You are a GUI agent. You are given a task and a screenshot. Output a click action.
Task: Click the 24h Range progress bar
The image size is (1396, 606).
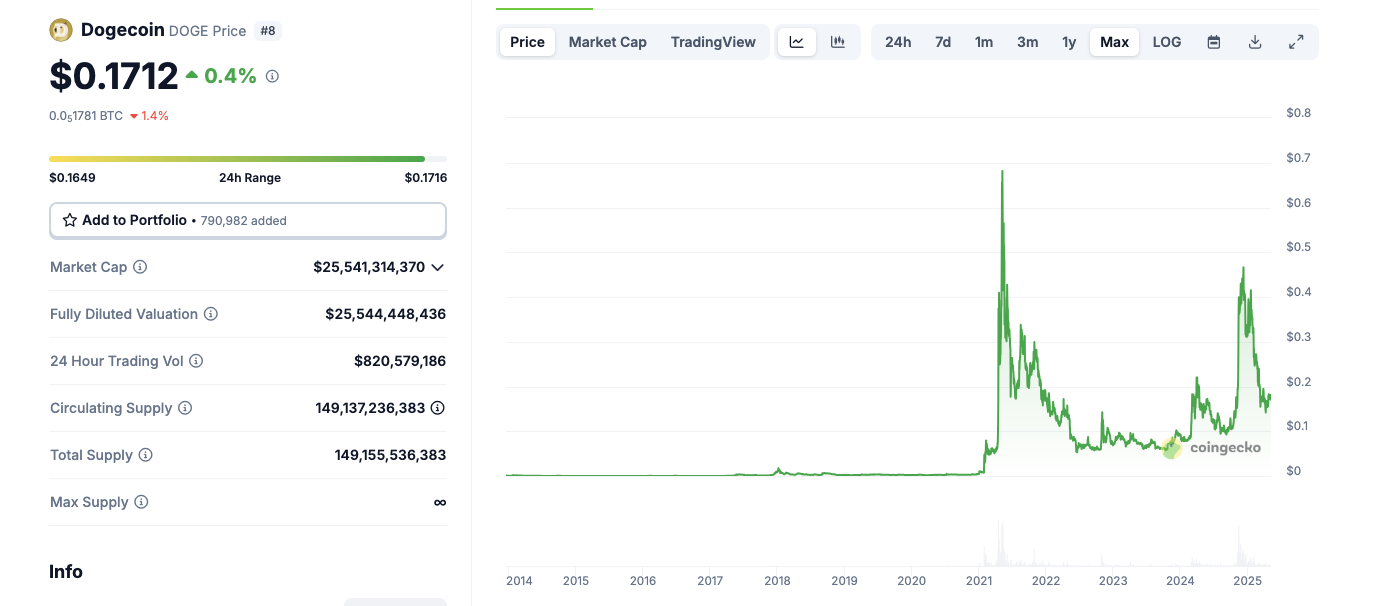tap(248, 159)
